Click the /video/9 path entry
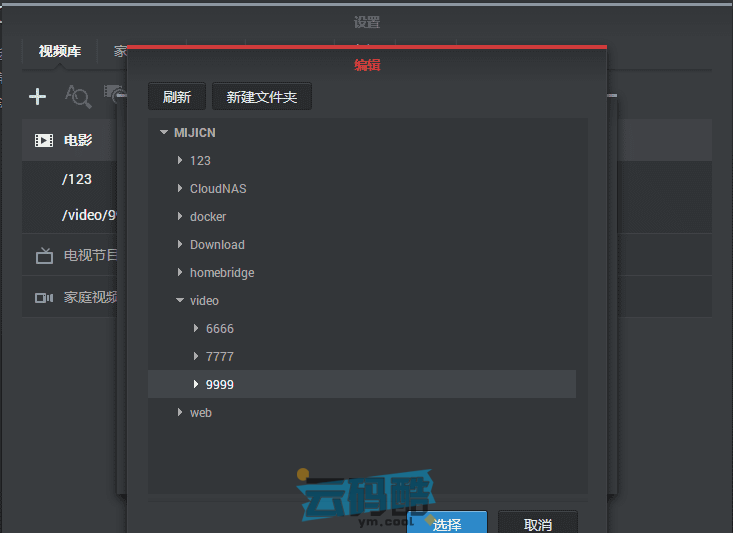Viewport: 733px width, 533px height. pyautogui.click(x=89, y=215)
